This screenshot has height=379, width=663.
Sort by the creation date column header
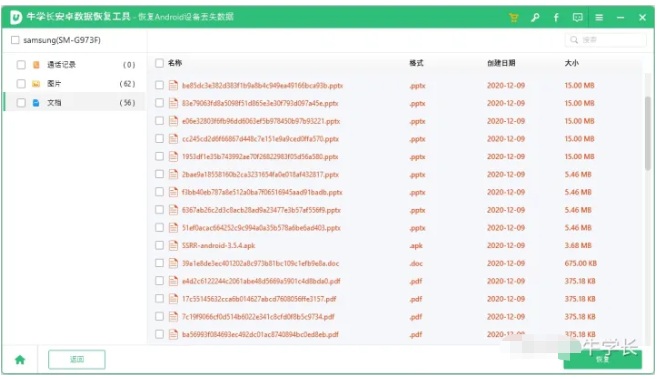501,63
